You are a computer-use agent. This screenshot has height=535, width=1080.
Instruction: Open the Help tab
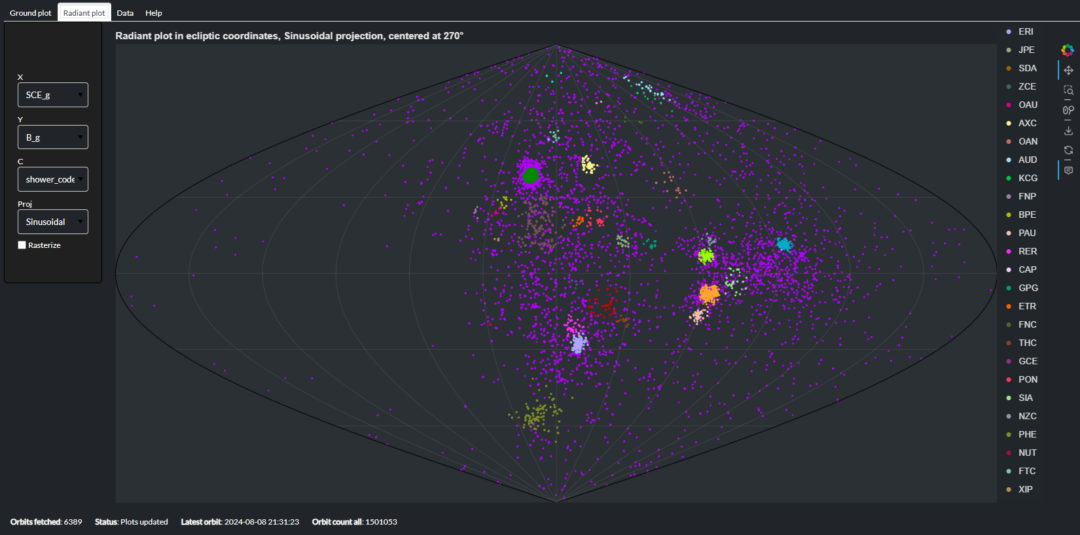[x=153, y=13]
